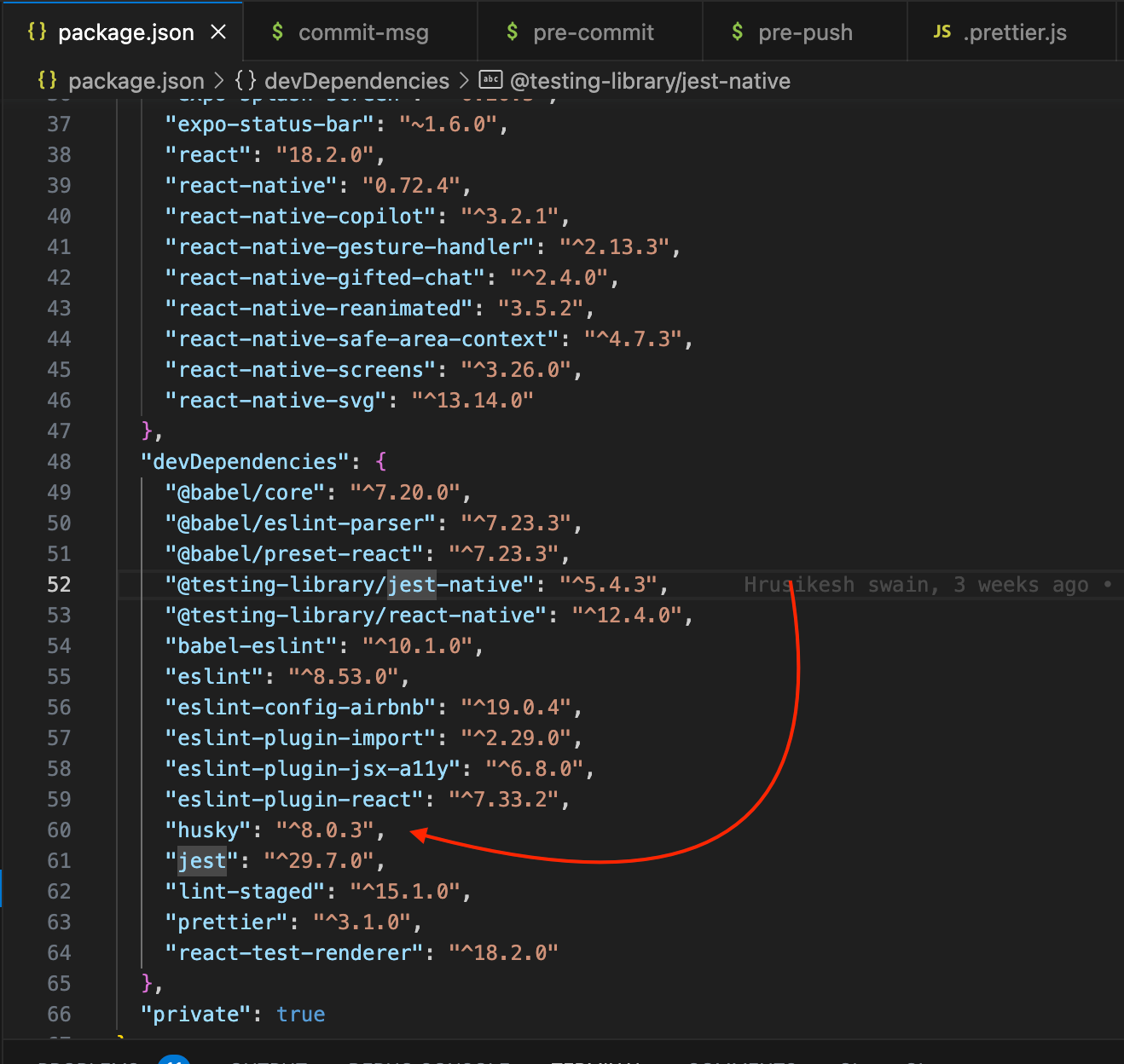Open the @testing-library/jest-native breadcrumb
Viewport: 1124px width, 1064px height.
[x=650, y=81]
